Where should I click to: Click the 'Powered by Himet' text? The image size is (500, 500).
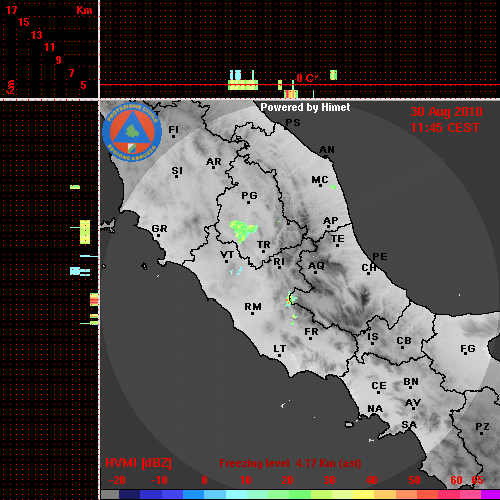[305, 107]
